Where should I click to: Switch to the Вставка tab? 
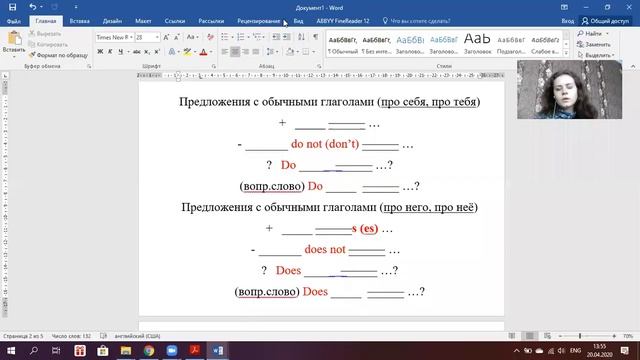[x=80, y=21]
